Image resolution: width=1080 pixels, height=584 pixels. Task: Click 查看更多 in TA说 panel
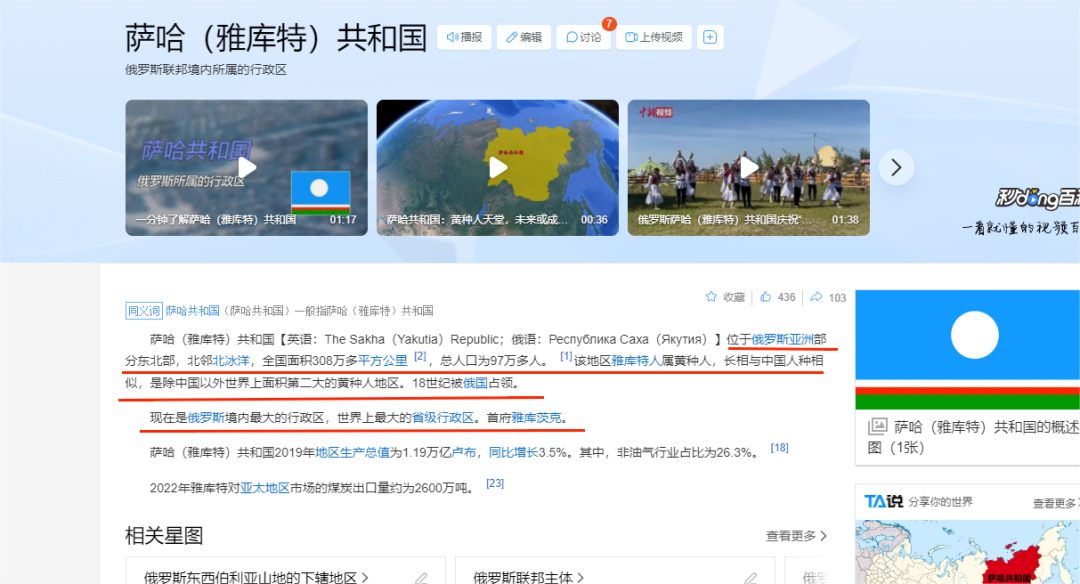(1056, 503)
